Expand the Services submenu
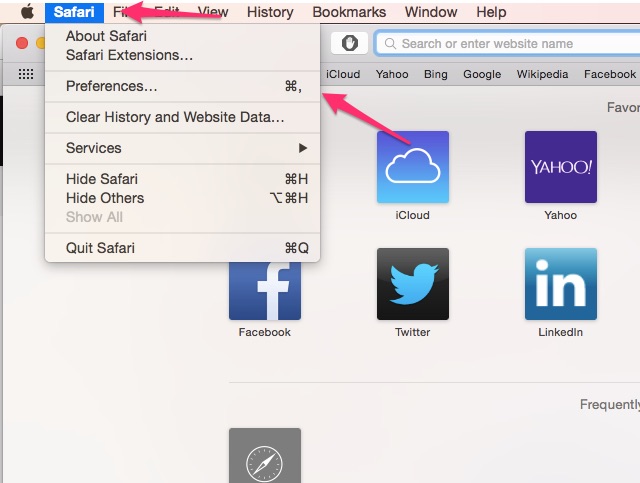The width and height of the screenshot is (640, 483). point(182,148)
